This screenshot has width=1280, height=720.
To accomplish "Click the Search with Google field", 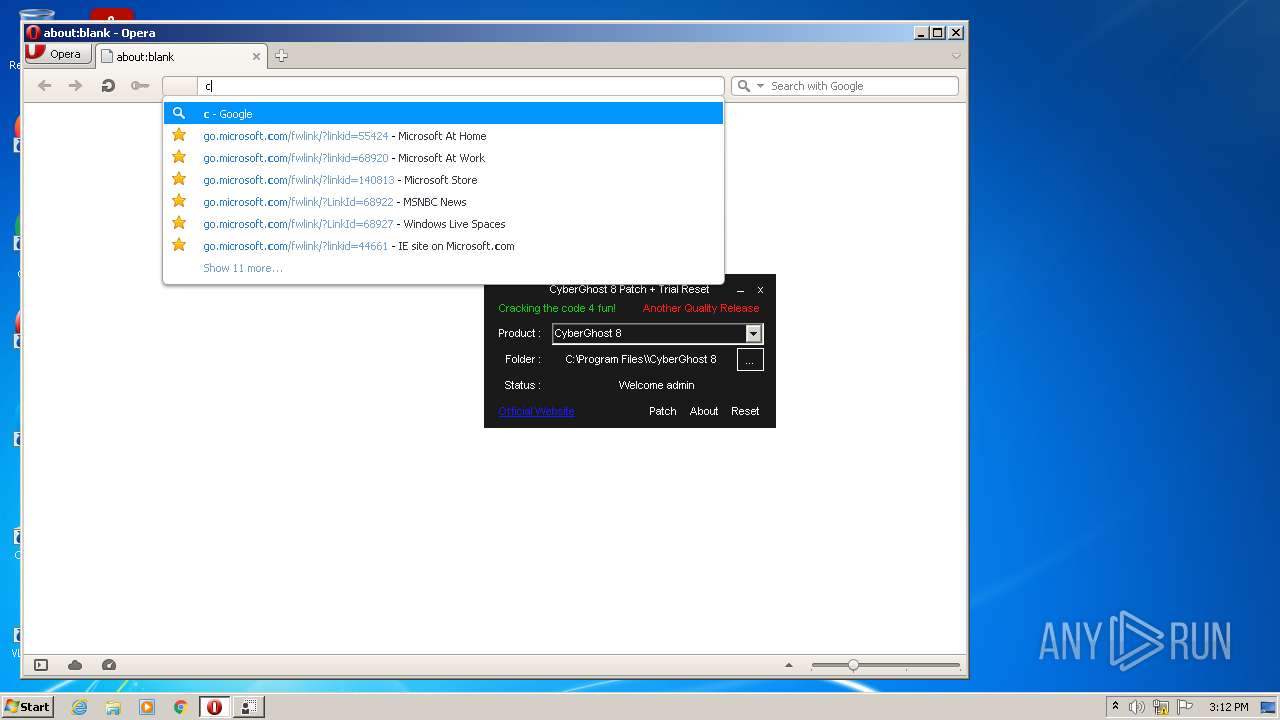I will coord(860,86).
